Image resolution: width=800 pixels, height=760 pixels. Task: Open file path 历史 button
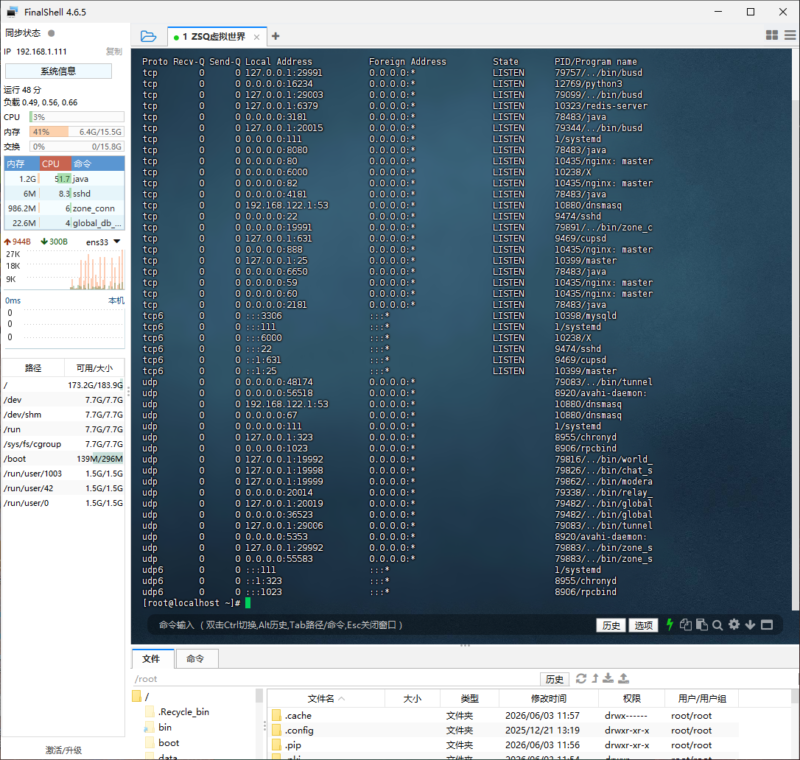[554, 679]
